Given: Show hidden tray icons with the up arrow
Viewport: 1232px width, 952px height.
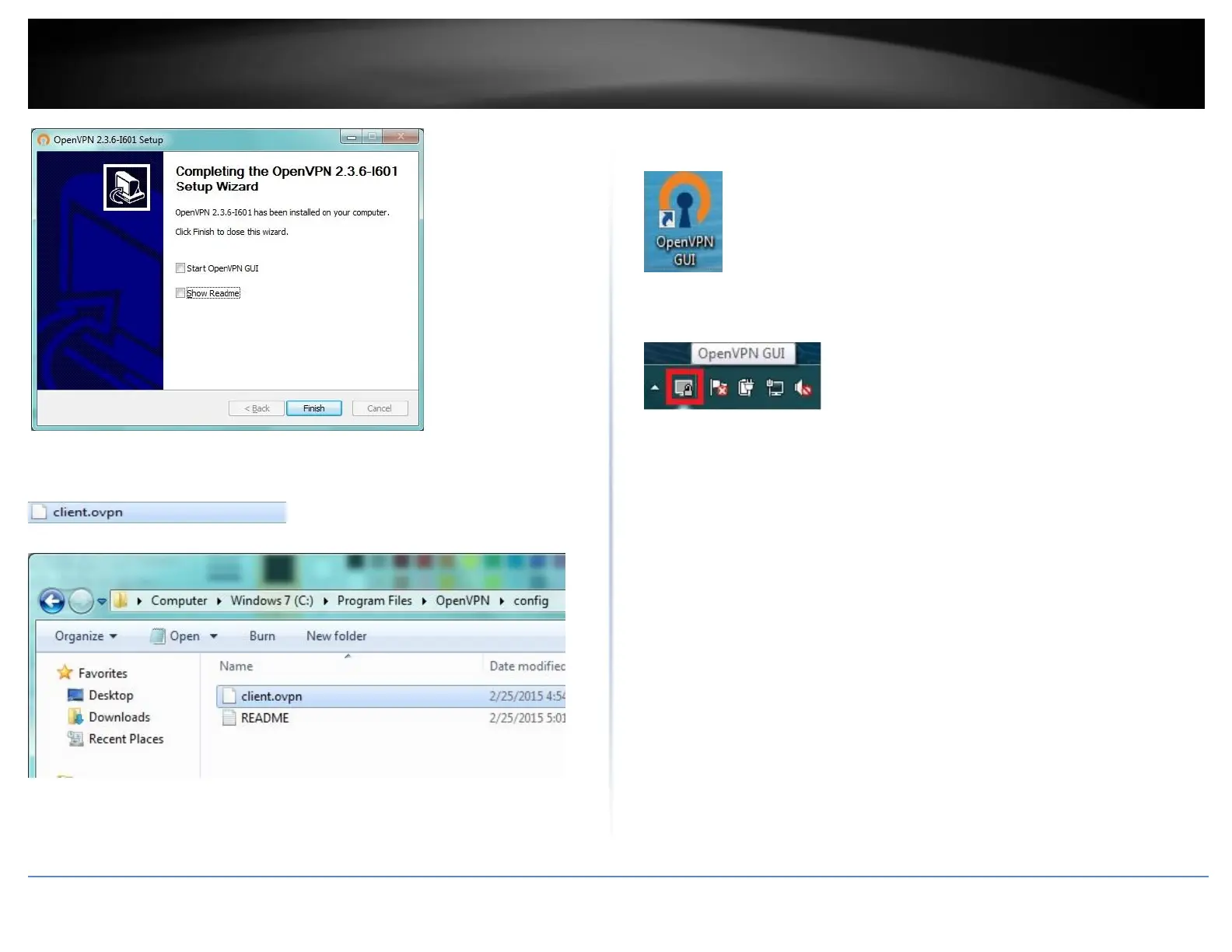Looking at the screenshot, I should click(x=655, y=387).
